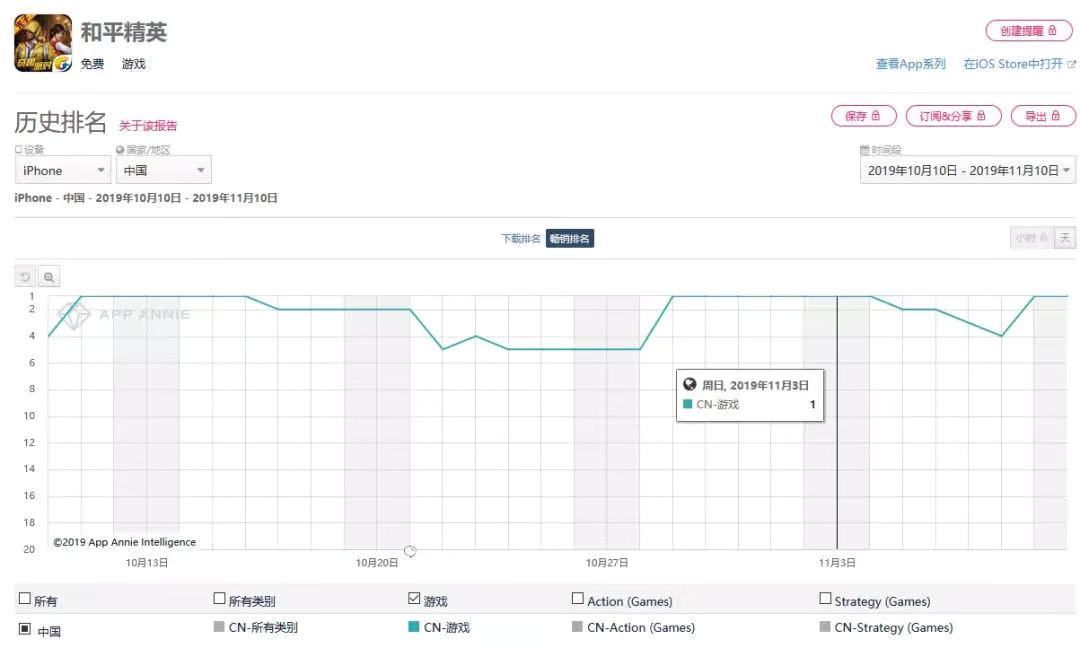The image size is (1080, 648).
Task: Open the date range dropdown 2019年10月10日
Action: (x=967, y=170)
